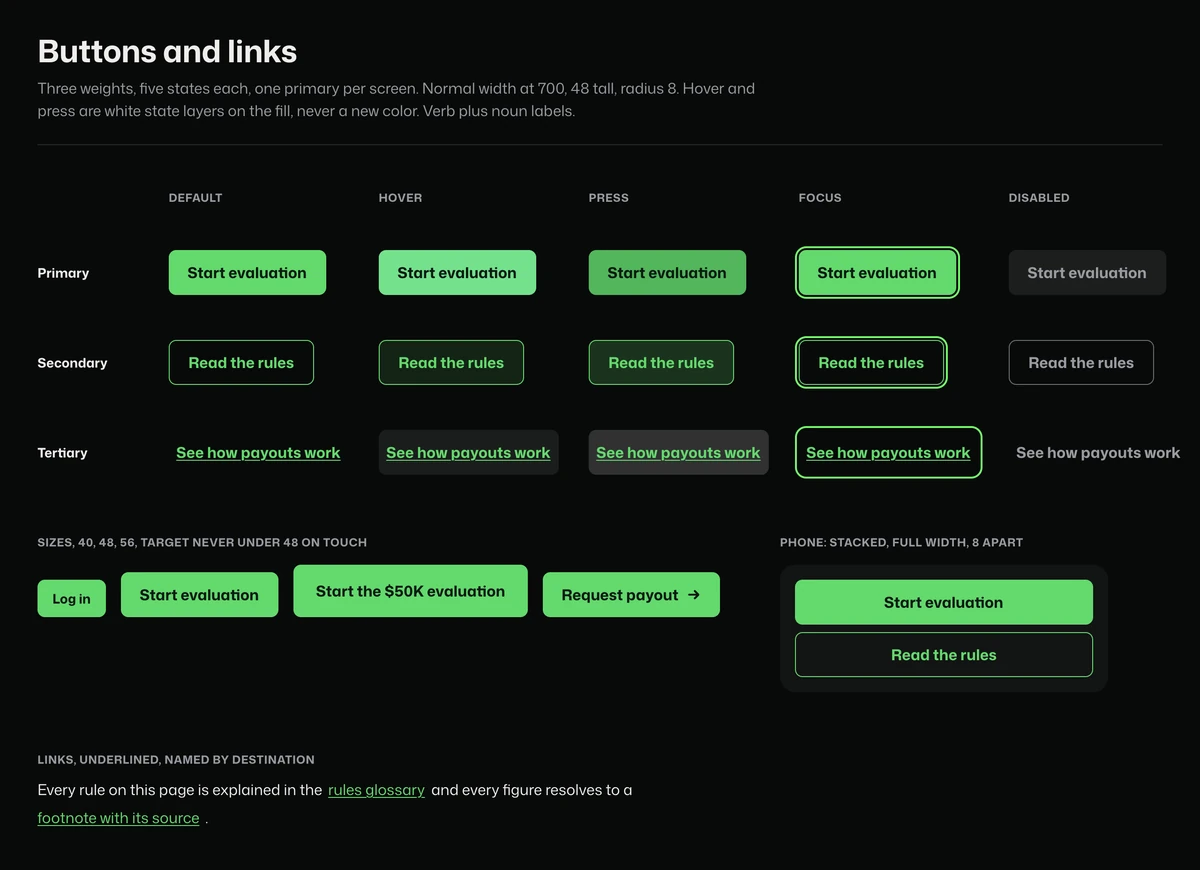1200x870 pixels.
Task: Click the arrow icon in Request payout
Action: 694,594
